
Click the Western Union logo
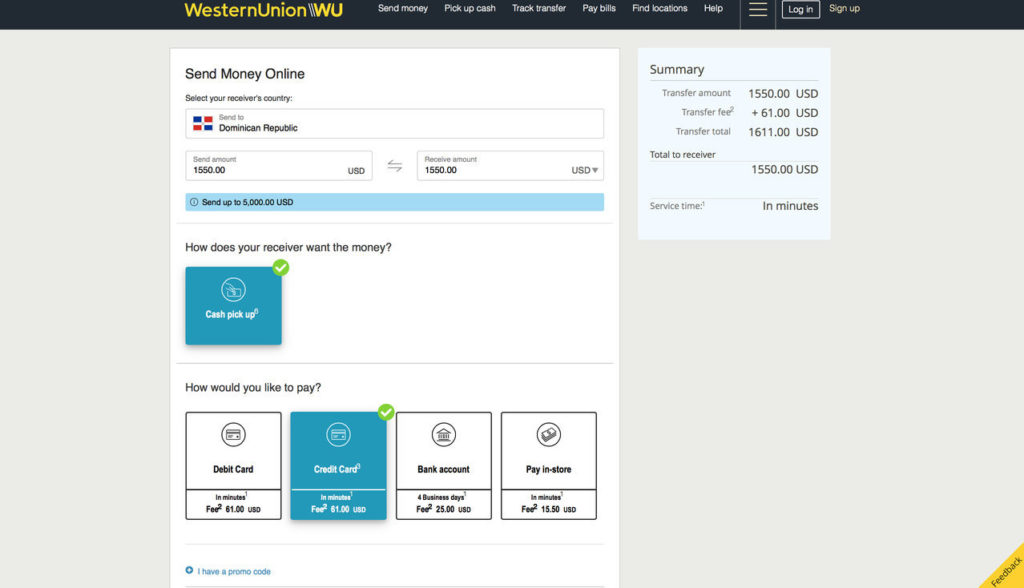[x=263, y=10]
